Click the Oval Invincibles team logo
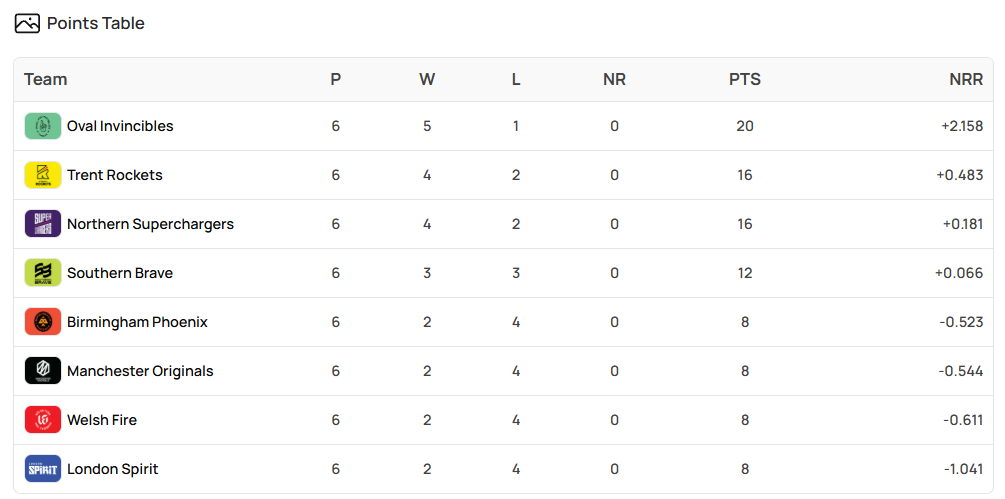 coord(43,126)
